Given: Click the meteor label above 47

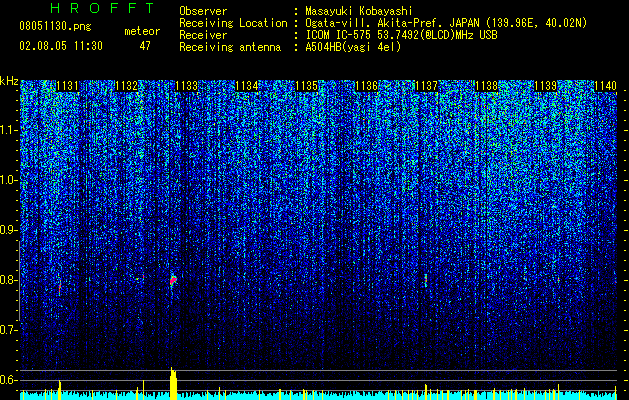Looking at the screenshot, I should tap(142, 31).
